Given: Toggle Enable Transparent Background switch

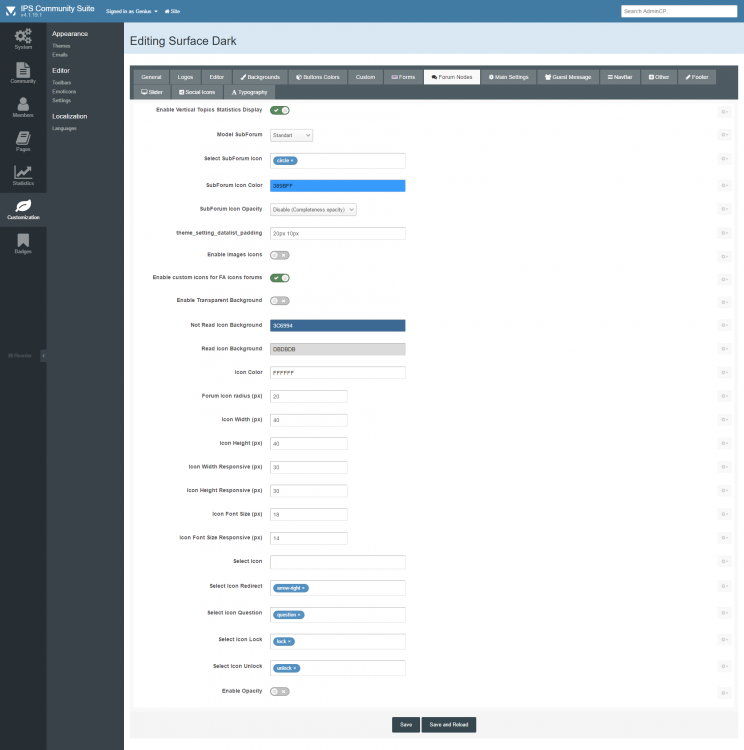Looking at the screenshot, I should click(280, 300).
